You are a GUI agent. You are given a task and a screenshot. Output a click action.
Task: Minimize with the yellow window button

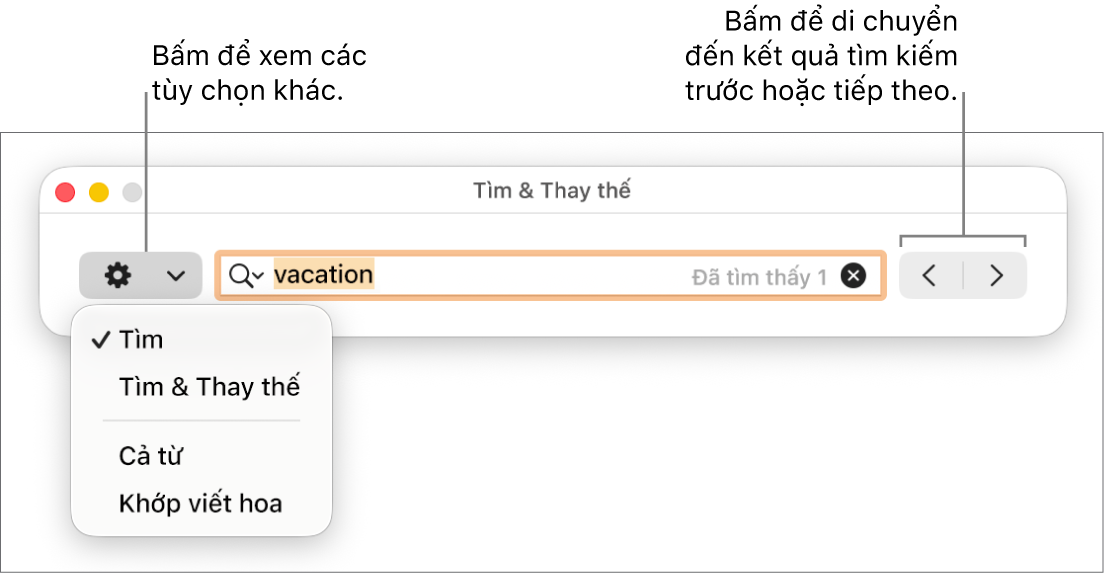(x=99, y=192)
